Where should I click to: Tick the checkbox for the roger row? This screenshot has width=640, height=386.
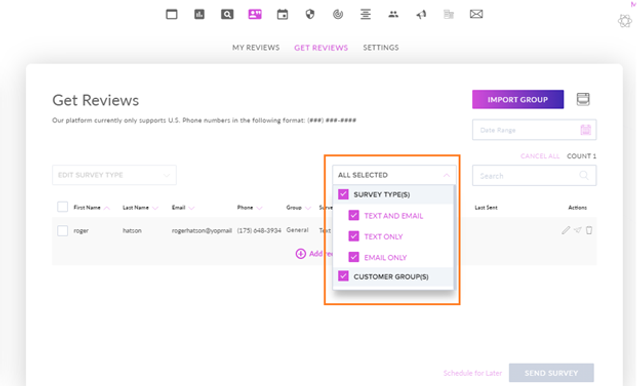(62, 231)
